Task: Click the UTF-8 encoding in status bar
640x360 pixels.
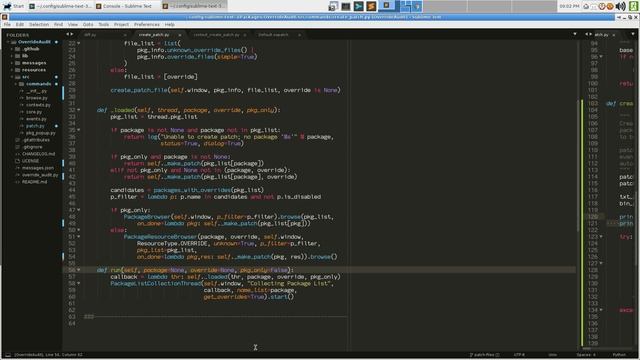Action: tap(519, 355)
